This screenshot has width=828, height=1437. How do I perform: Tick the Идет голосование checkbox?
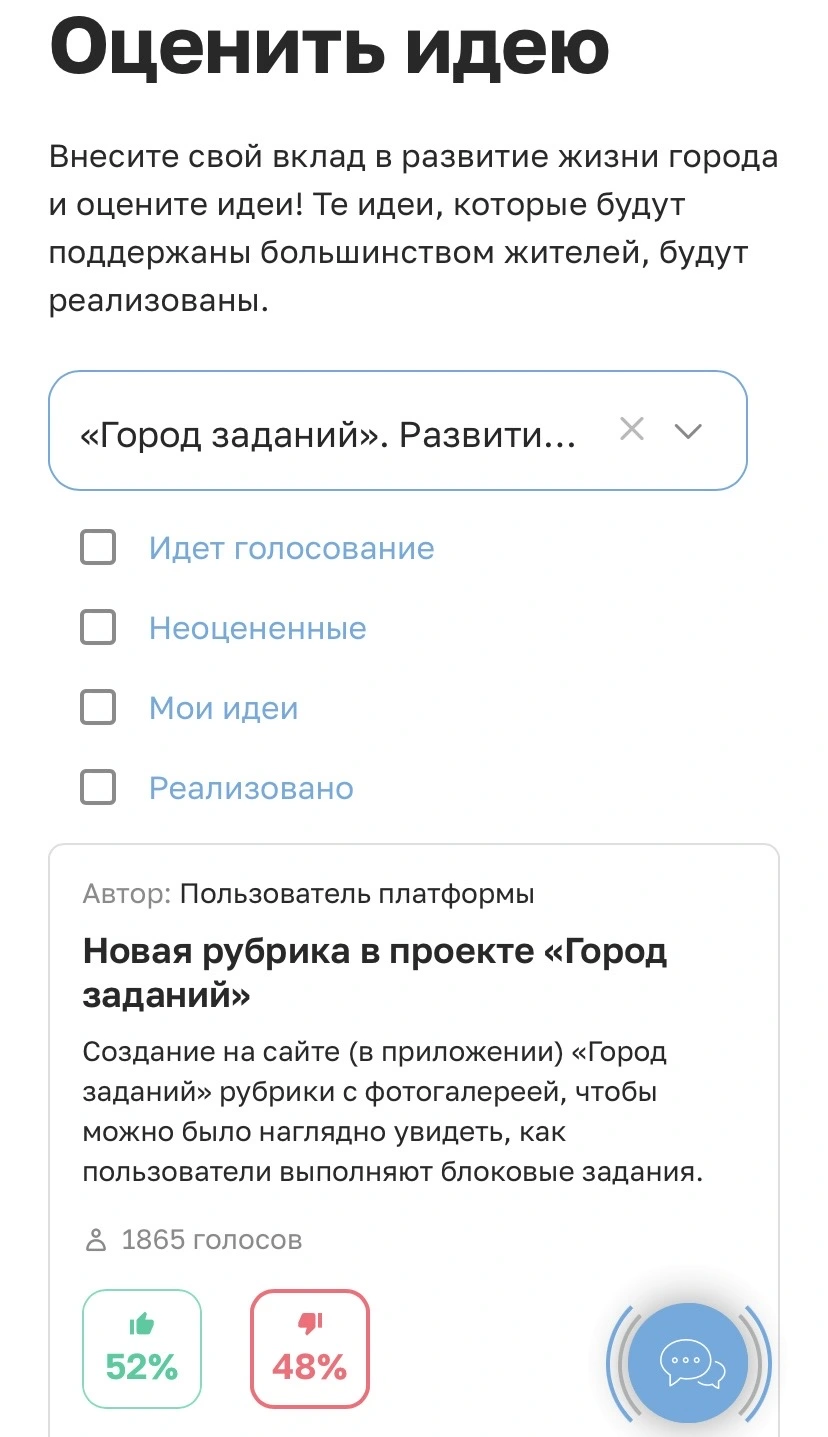[x=98, y=548]
